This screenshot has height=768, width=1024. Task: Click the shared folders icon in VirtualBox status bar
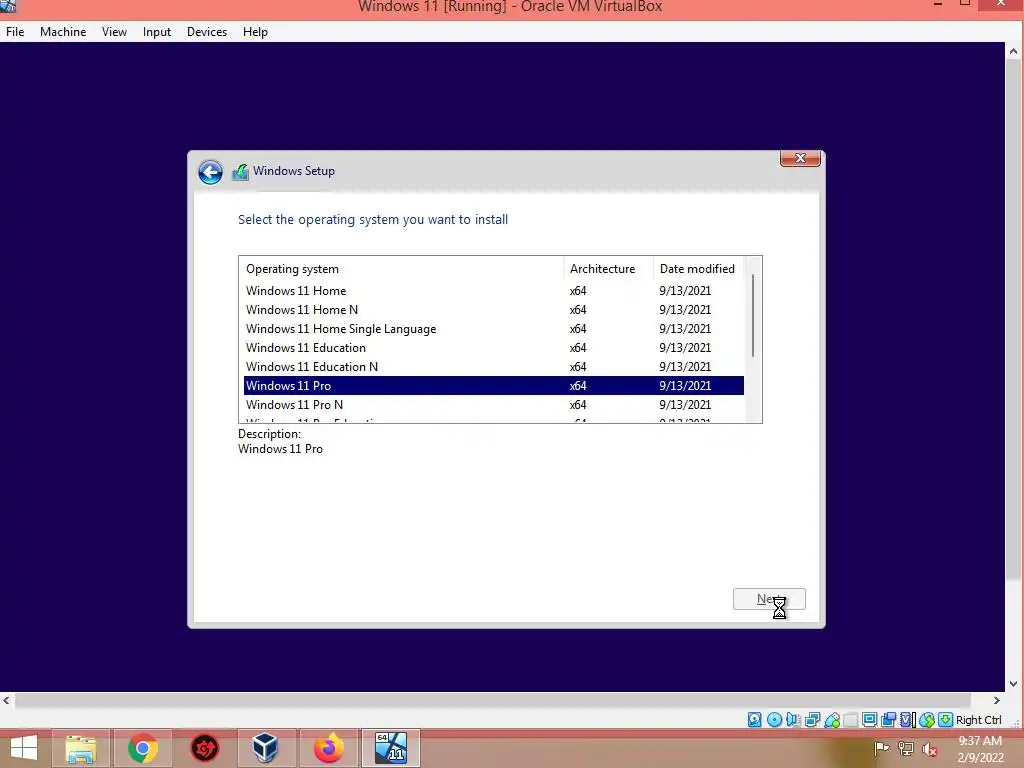(850, 720)
